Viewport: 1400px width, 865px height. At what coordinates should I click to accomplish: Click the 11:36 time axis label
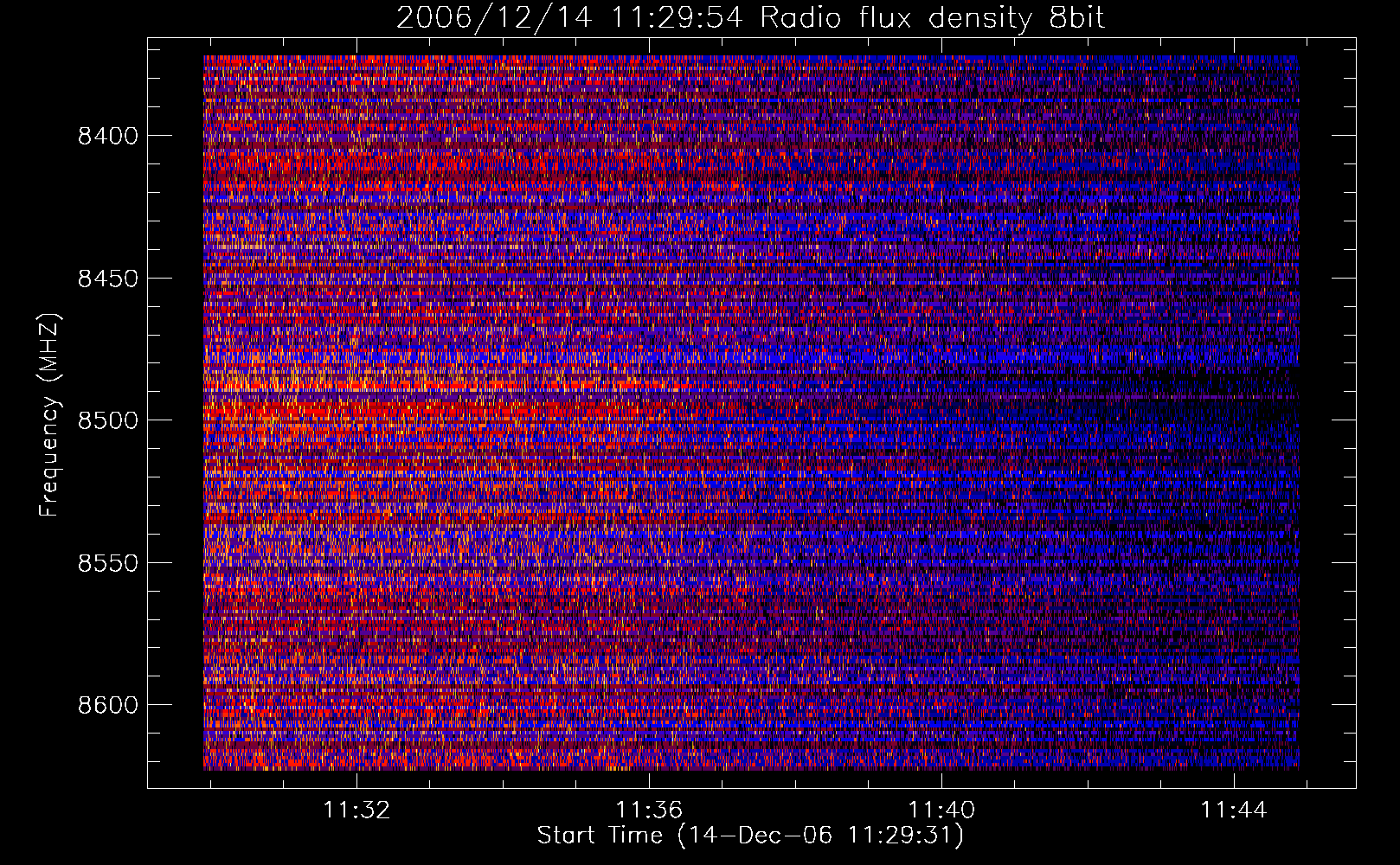tap(649, 811)
